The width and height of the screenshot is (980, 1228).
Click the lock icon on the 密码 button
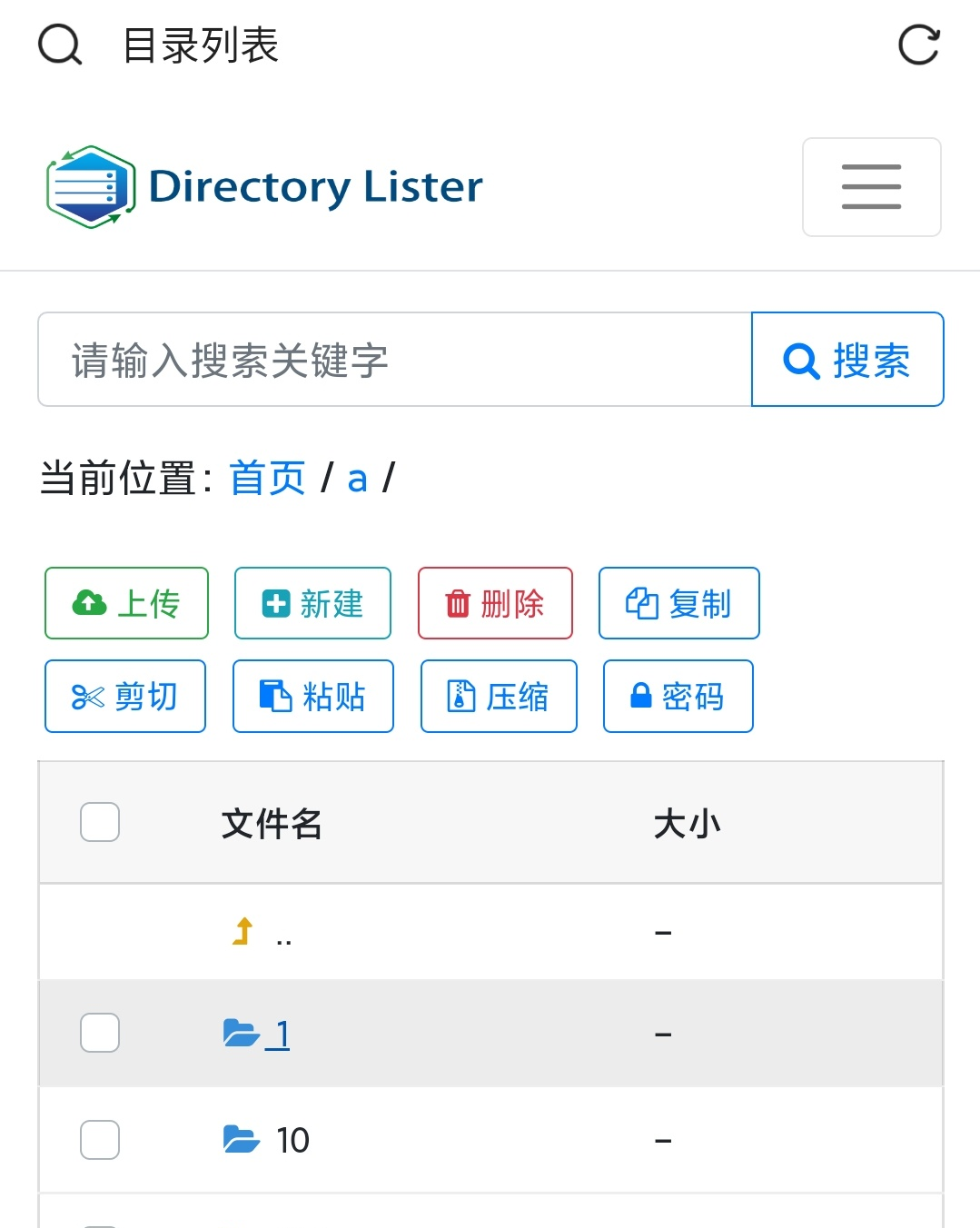click(x=640, y=696)
